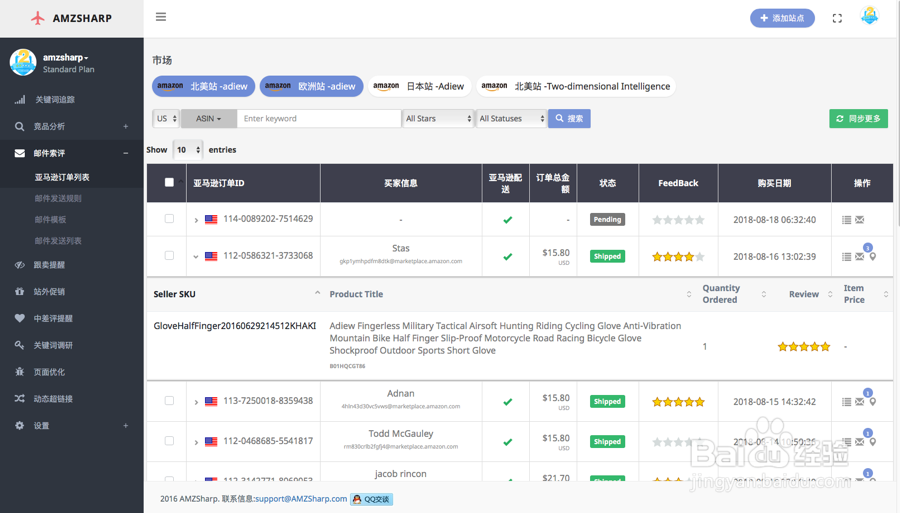
Task: Click the 同步更多 sync button
Action: pyautogui.click(x=858, y=118)
